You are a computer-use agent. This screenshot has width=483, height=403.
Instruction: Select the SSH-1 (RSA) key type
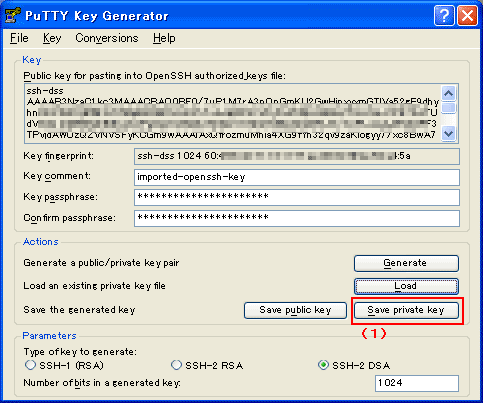pos(30,365)
